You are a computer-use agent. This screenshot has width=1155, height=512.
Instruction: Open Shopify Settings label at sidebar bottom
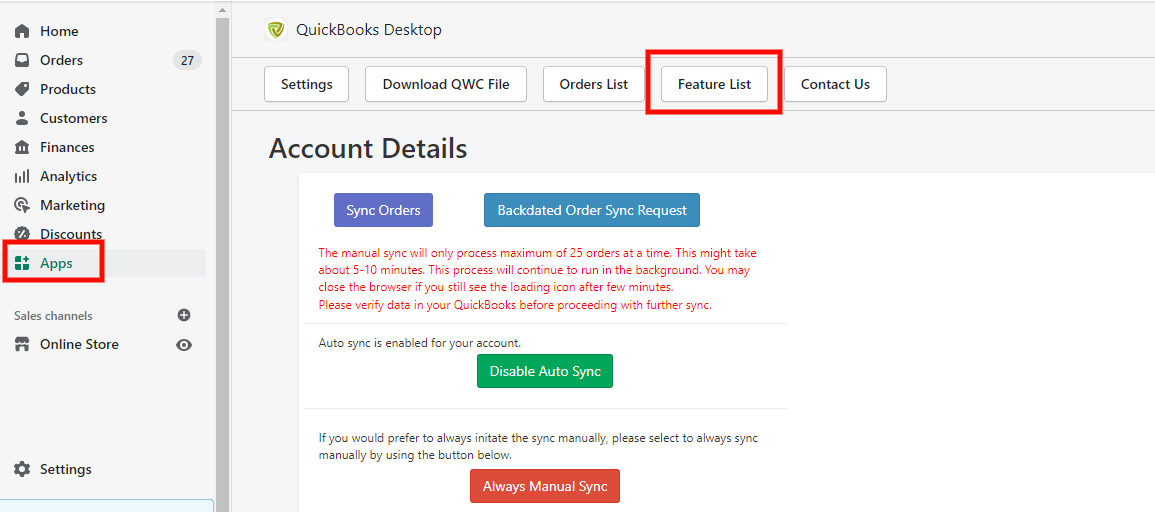point(66,469)
